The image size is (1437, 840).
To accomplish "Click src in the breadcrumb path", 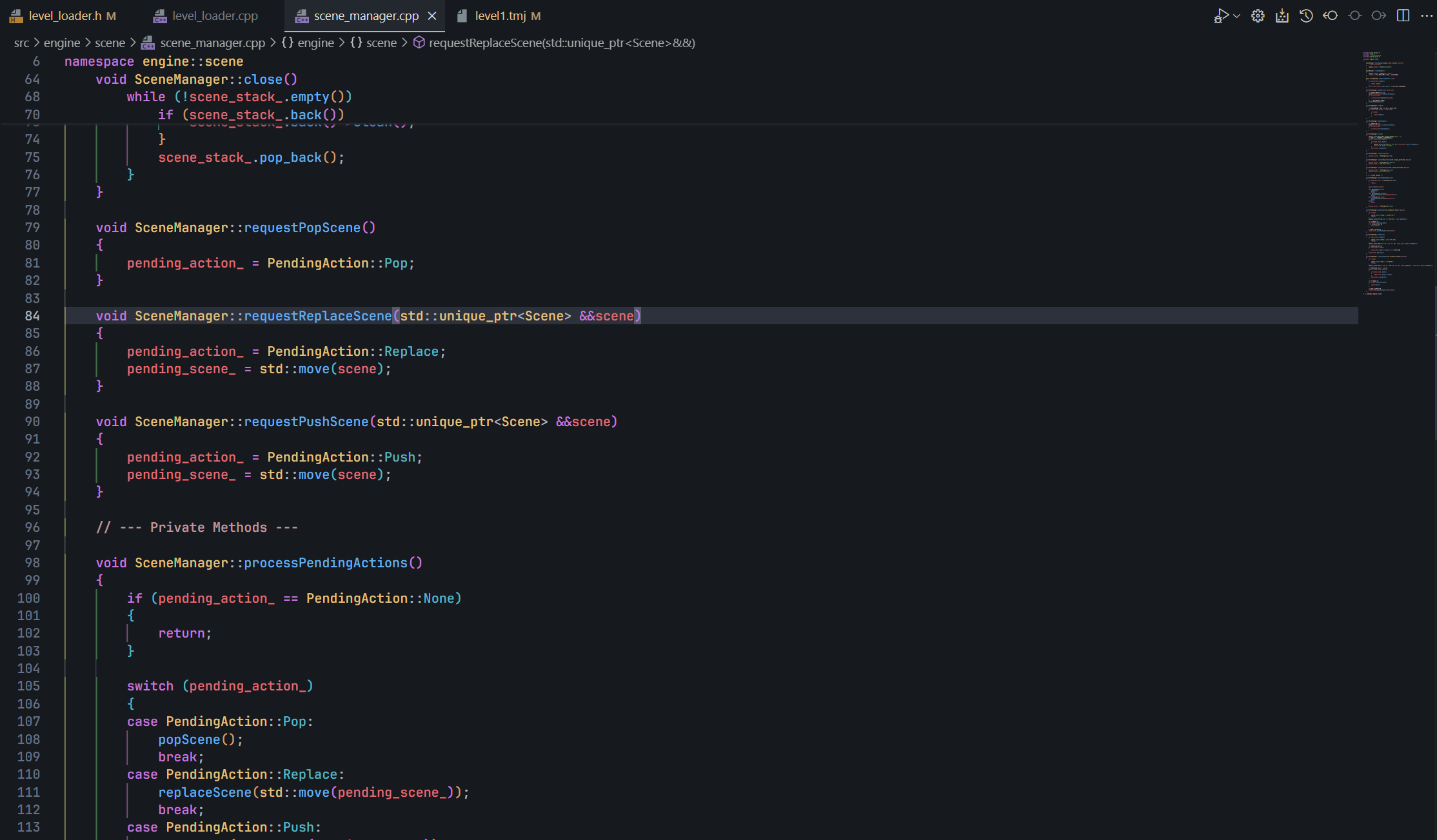I will point(21,43).
